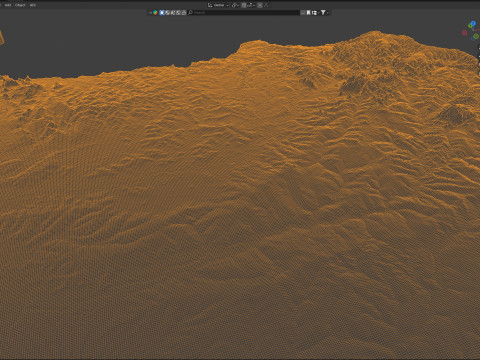Select the highlighted blue mode icon

pos(162,12)
